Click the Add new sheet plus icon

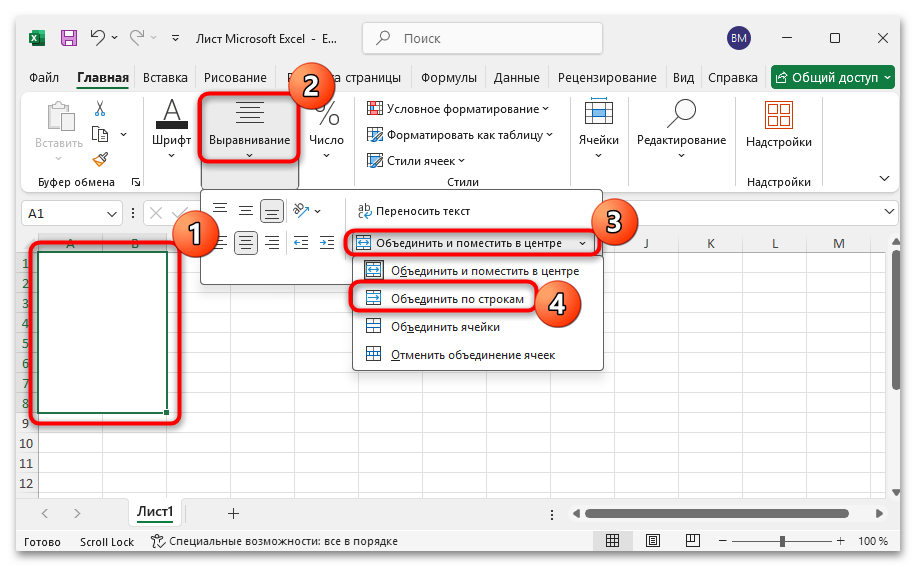pos(233,513)
